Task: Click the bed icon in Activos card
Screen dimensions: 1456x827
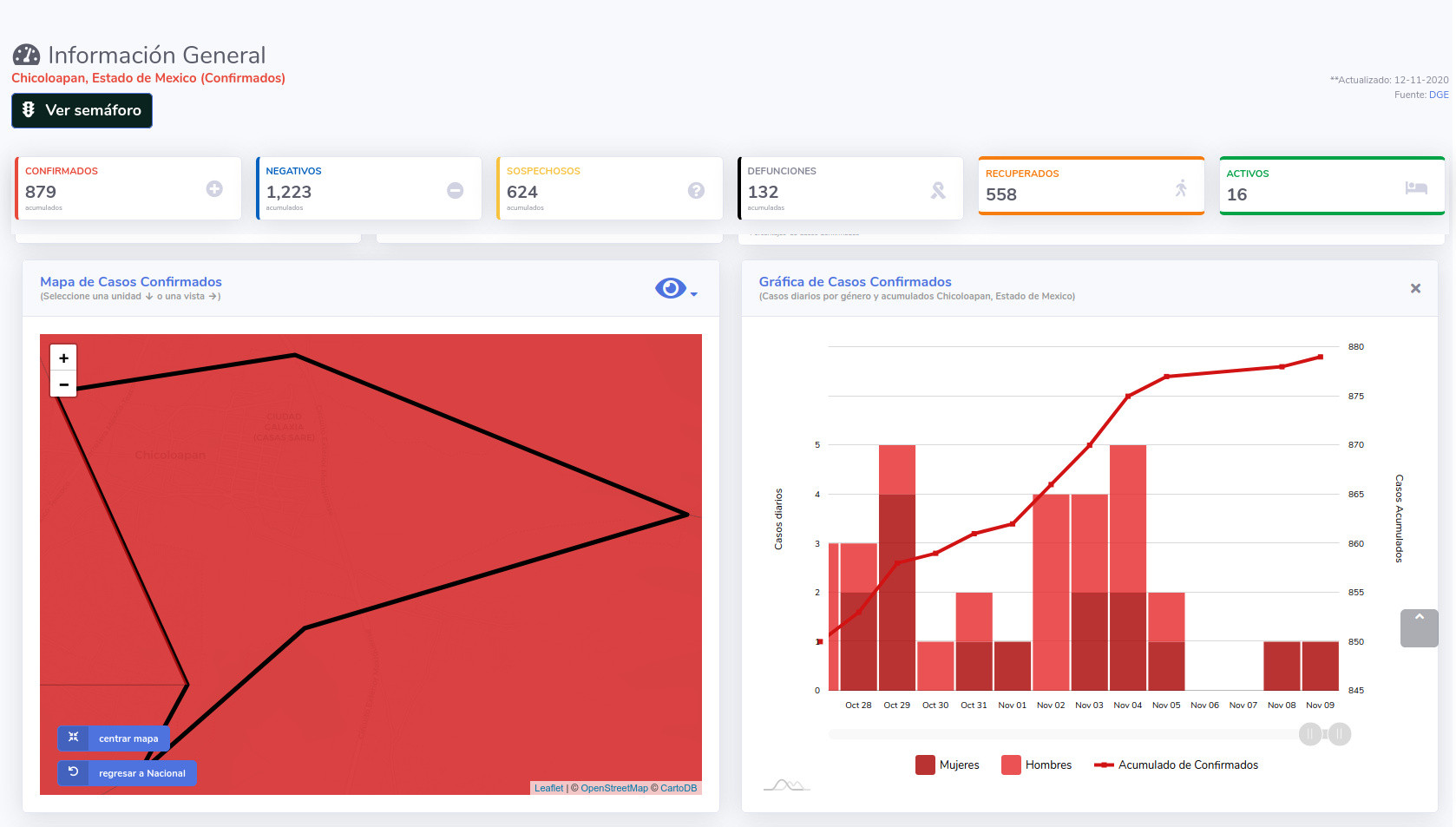Action: tap(1416, 187)
